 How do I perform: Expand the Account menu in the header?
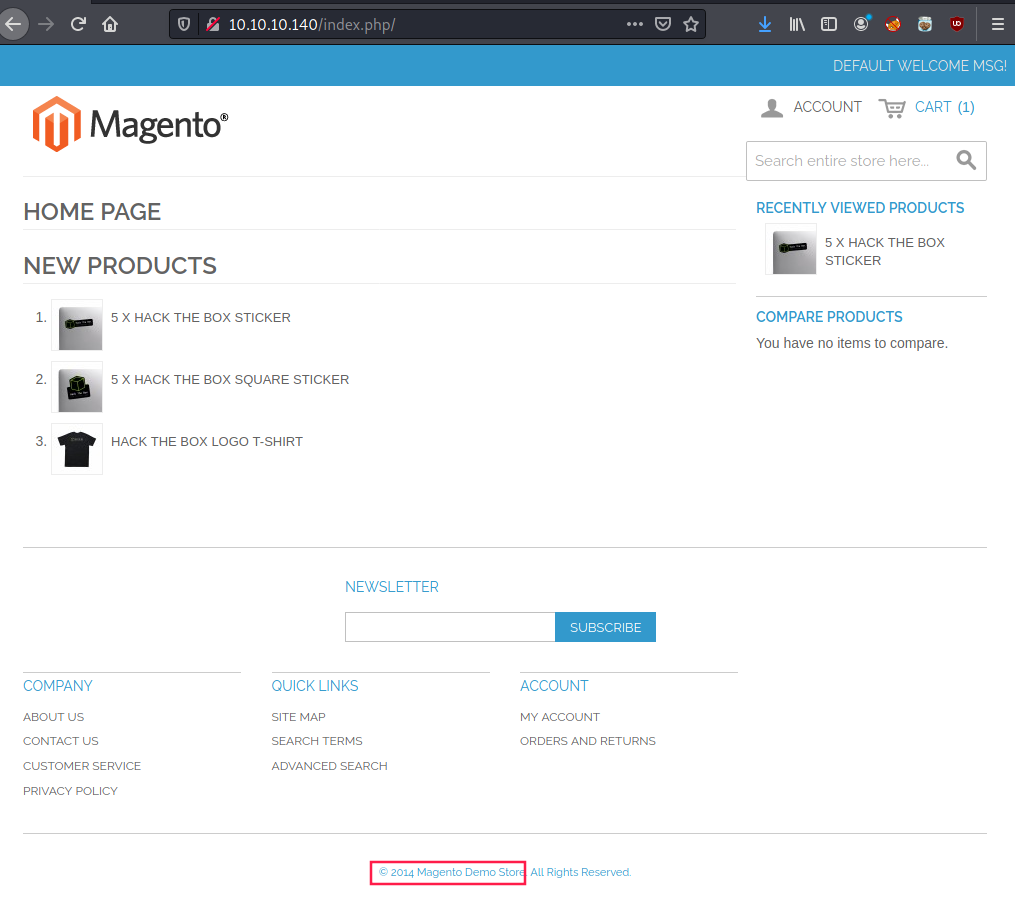[x=811, y=107]
